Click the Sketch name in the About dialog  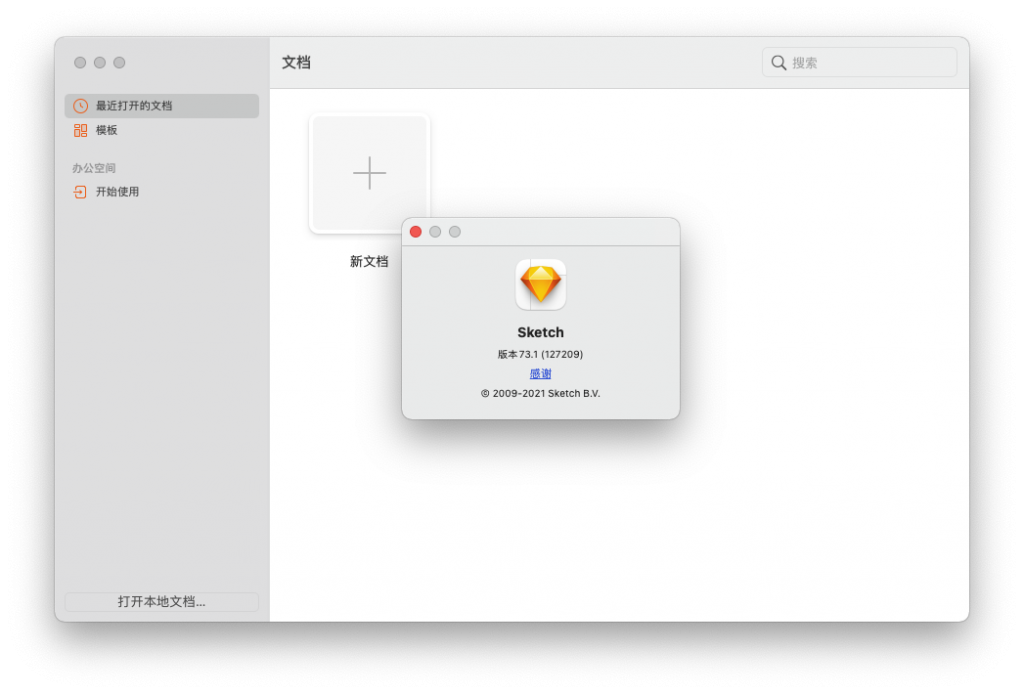(x=540, y=332)
